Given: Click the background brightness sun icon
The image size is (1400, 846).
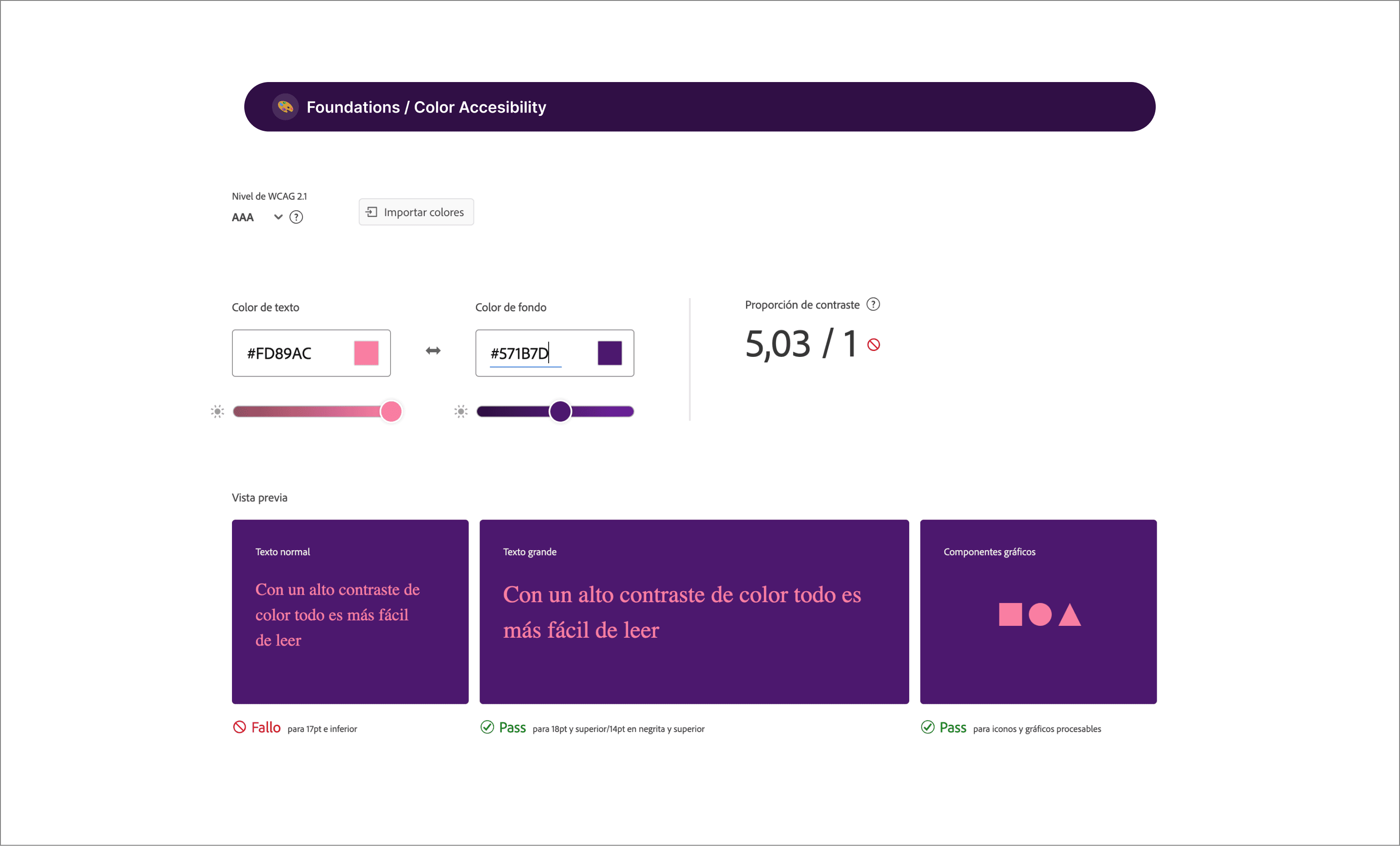Looking at the screenshot, I should pyautogui.click(x=461, y=411).
